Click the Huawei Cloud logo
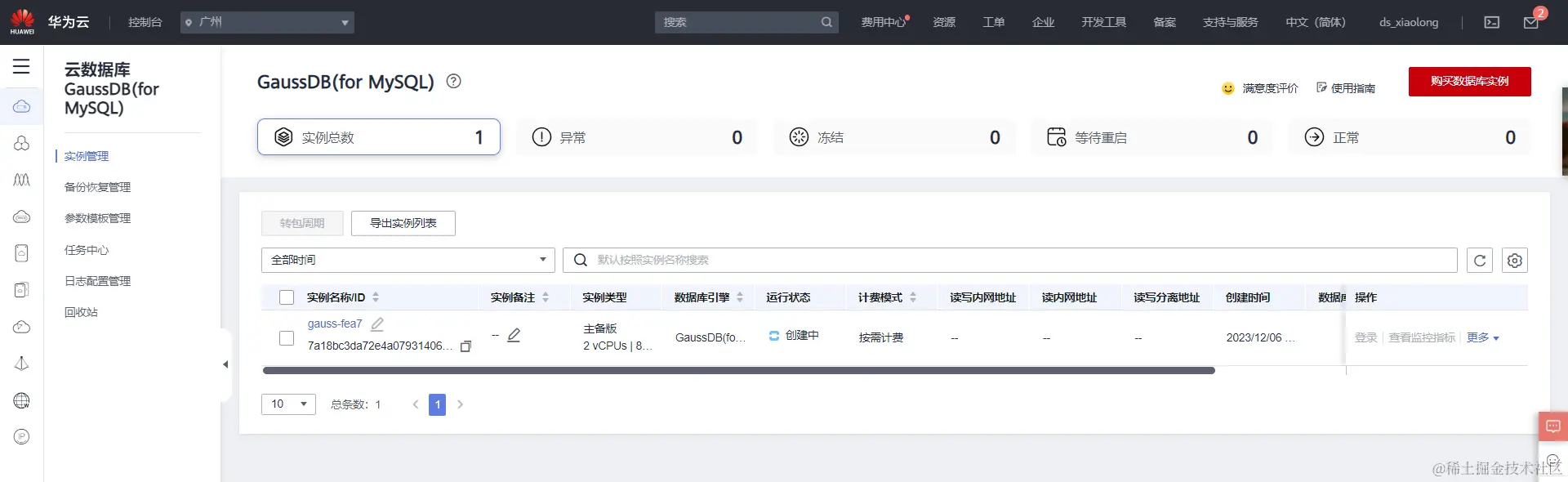The height and width of the screenshot is (482, 1568). click(x=22, y=21)
